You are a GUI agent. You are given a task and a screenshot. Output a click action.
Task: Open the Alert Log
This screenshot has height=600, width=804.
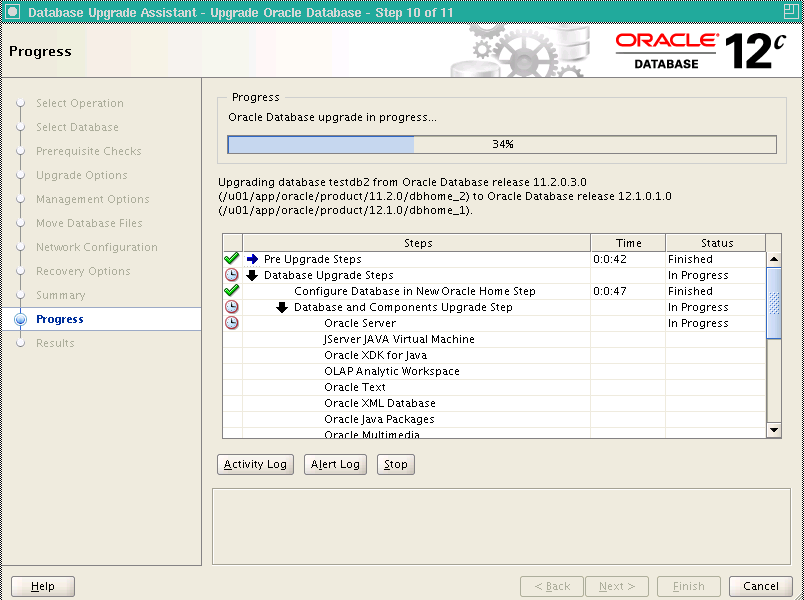pos(335,464)
